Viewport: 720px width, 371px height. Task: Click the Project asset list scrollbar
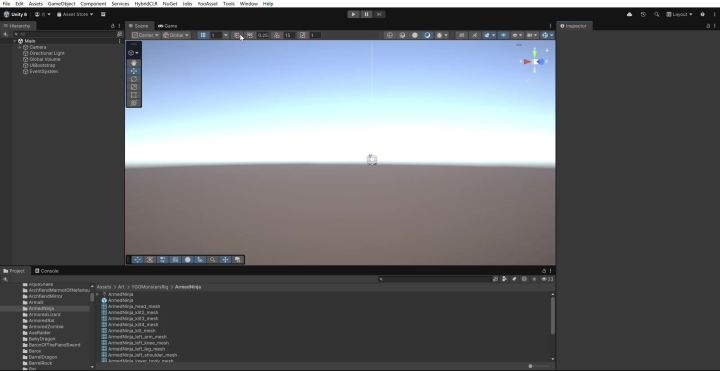coord(552,315)
